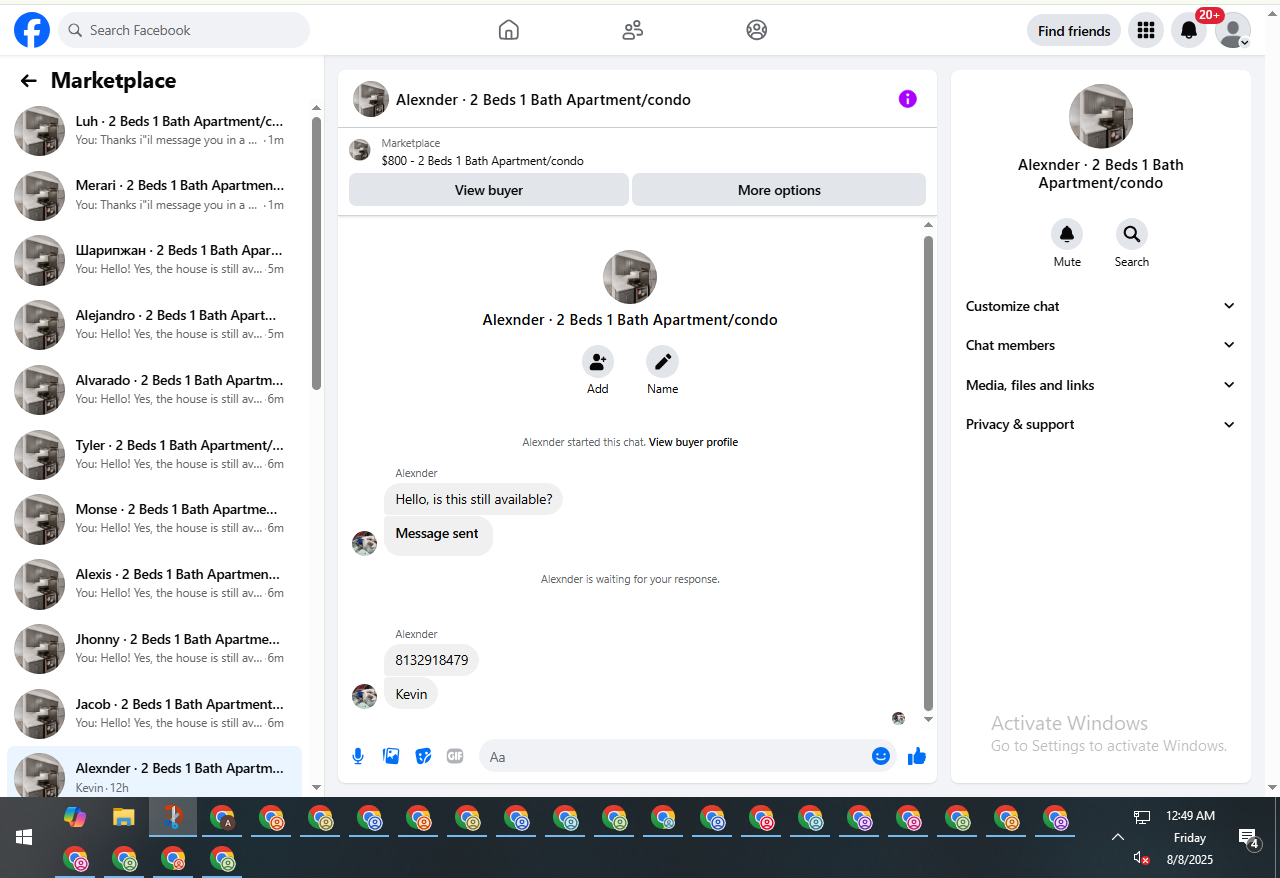The height and width of the screenshot is (878, 1280).
Task: Click Add people icon in chat
Action: click(598, 361)
